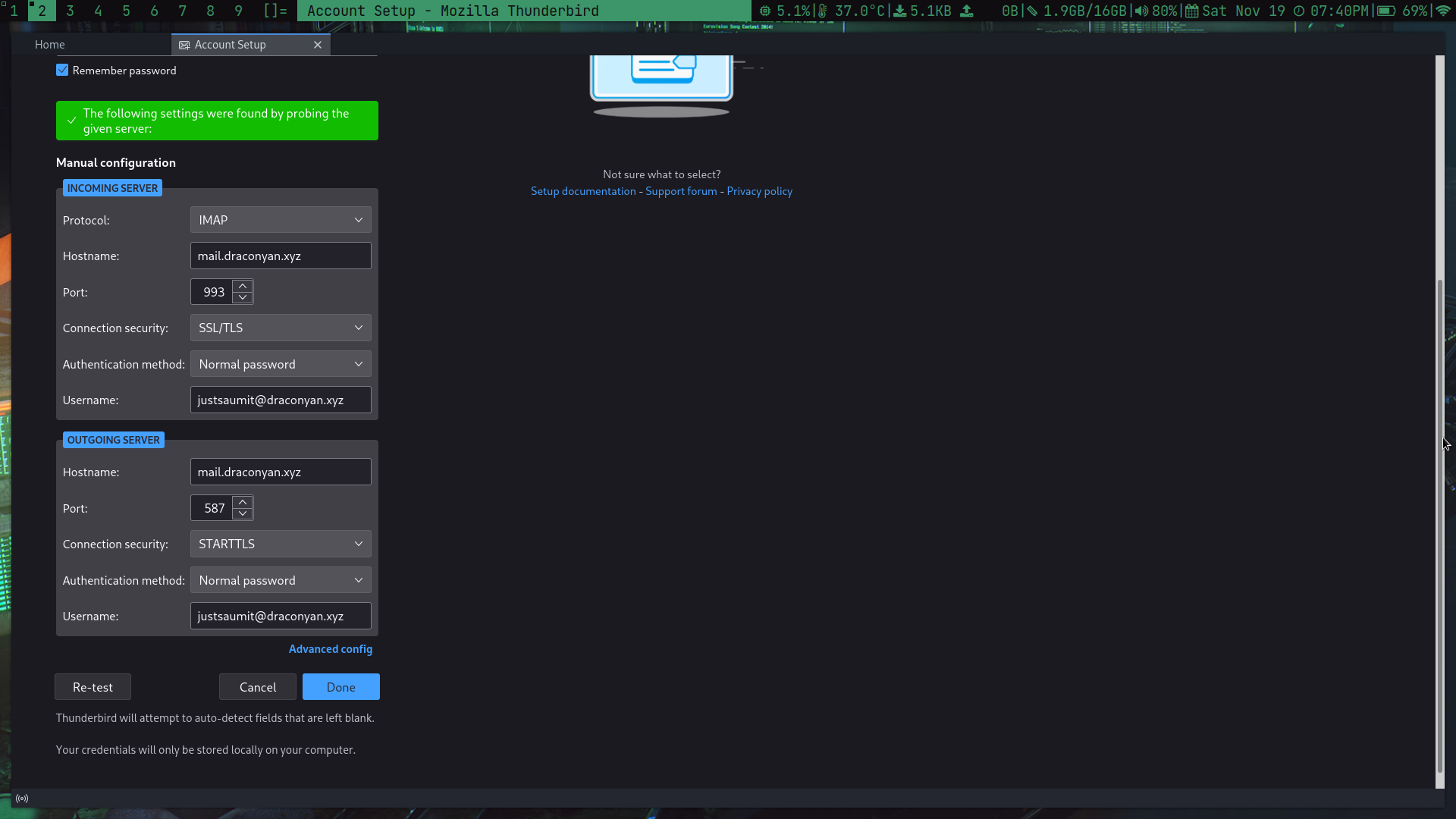This screenshot has width=1456, height=819.
Task: Open the incoming Connection security SSL/TLS dropdown
Action: point(281,328)
